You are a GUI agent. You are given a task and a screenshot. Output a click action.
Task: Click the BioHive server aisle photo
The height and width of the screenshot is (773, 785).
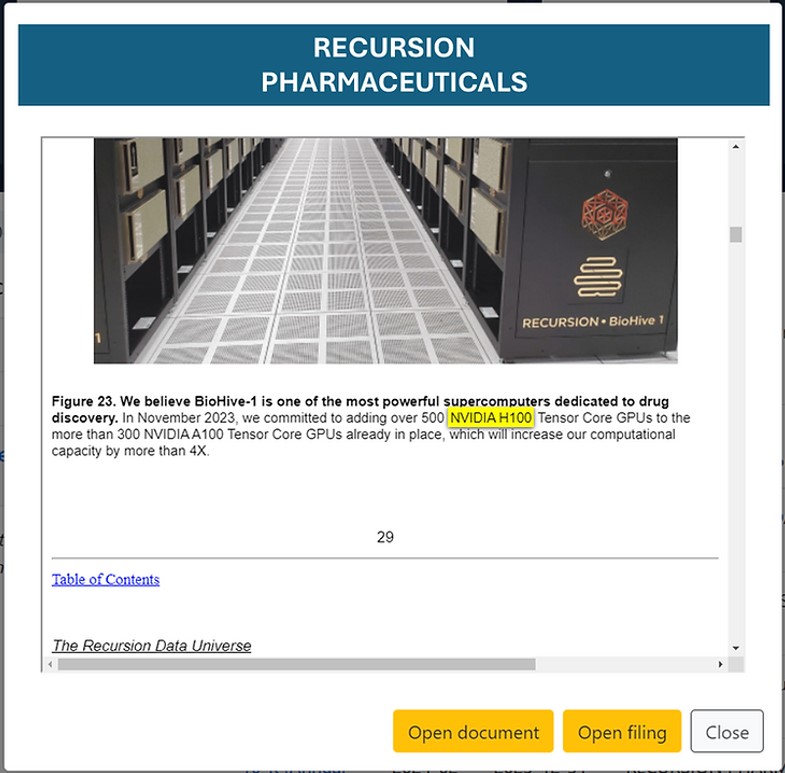(x=385, y=251)
